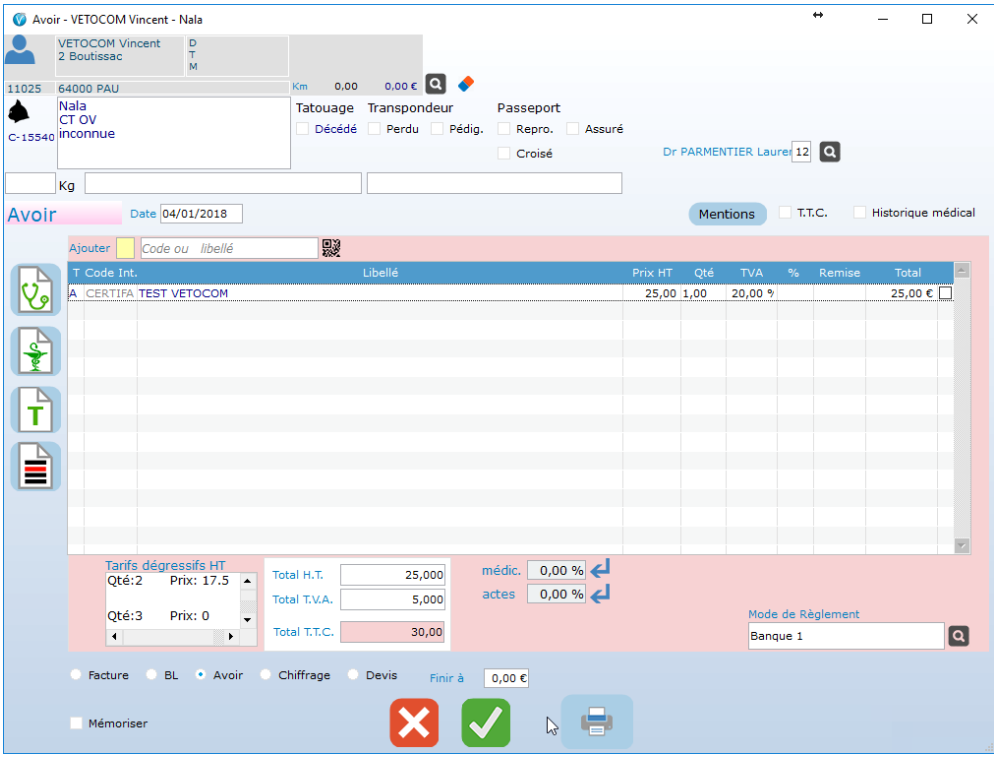Open the pharmacy caduceus document icon
Screen dimensions: 994x759
pyautogui.click(x=36, y=351)
